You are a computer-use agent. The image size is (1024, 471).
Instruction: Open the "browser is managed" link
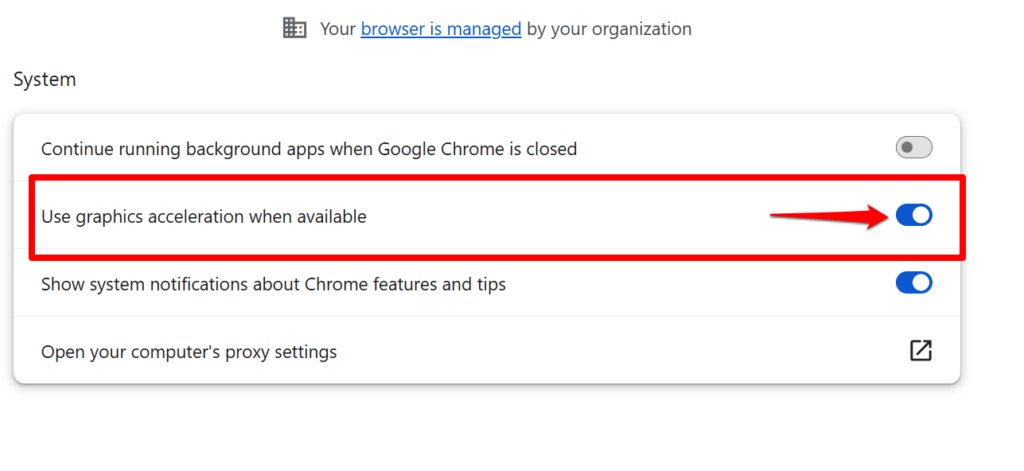coord(441,29)
